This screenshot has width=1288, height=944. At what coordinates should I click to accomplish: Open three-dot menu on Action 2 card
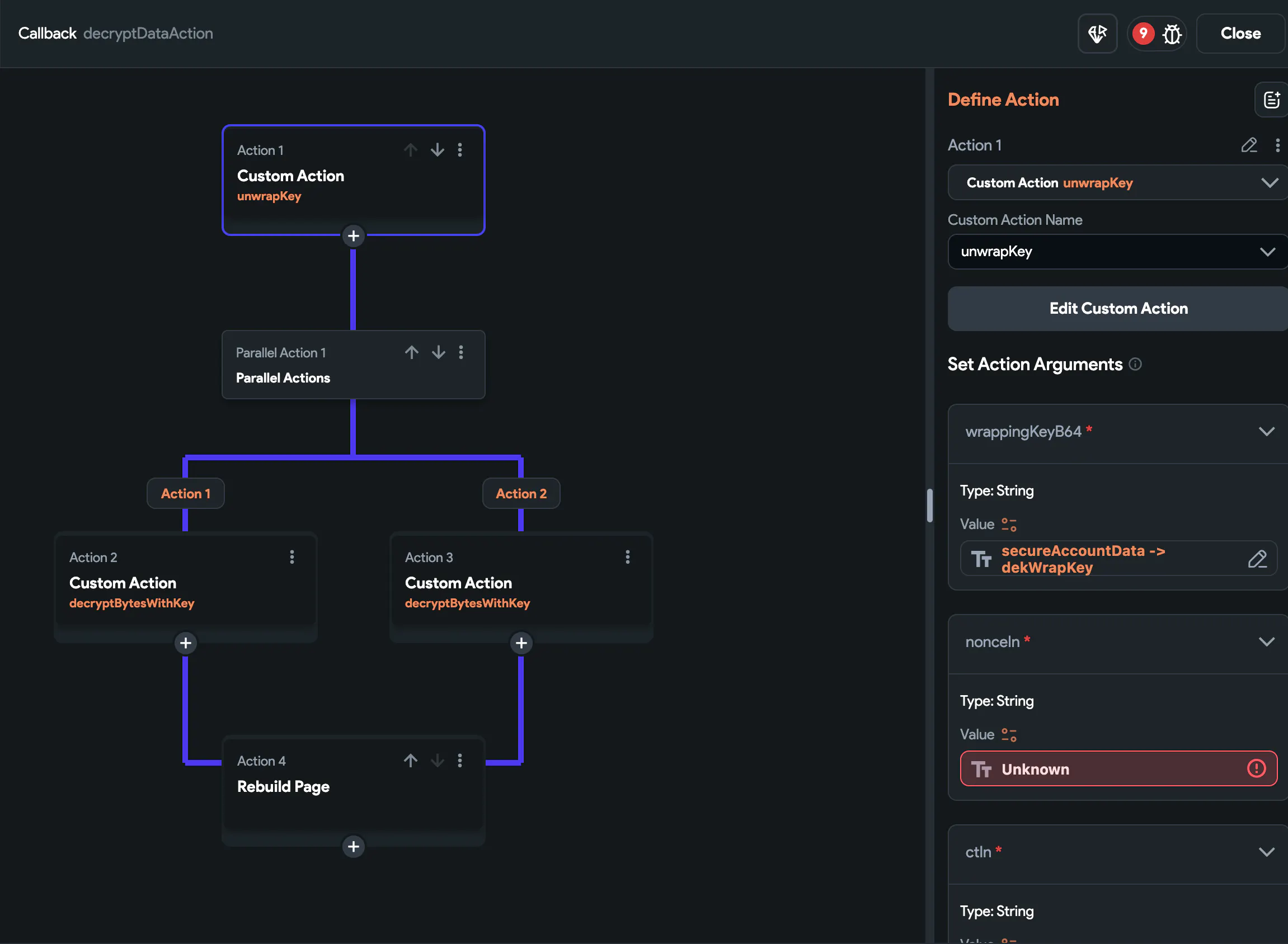coord(292,556)
